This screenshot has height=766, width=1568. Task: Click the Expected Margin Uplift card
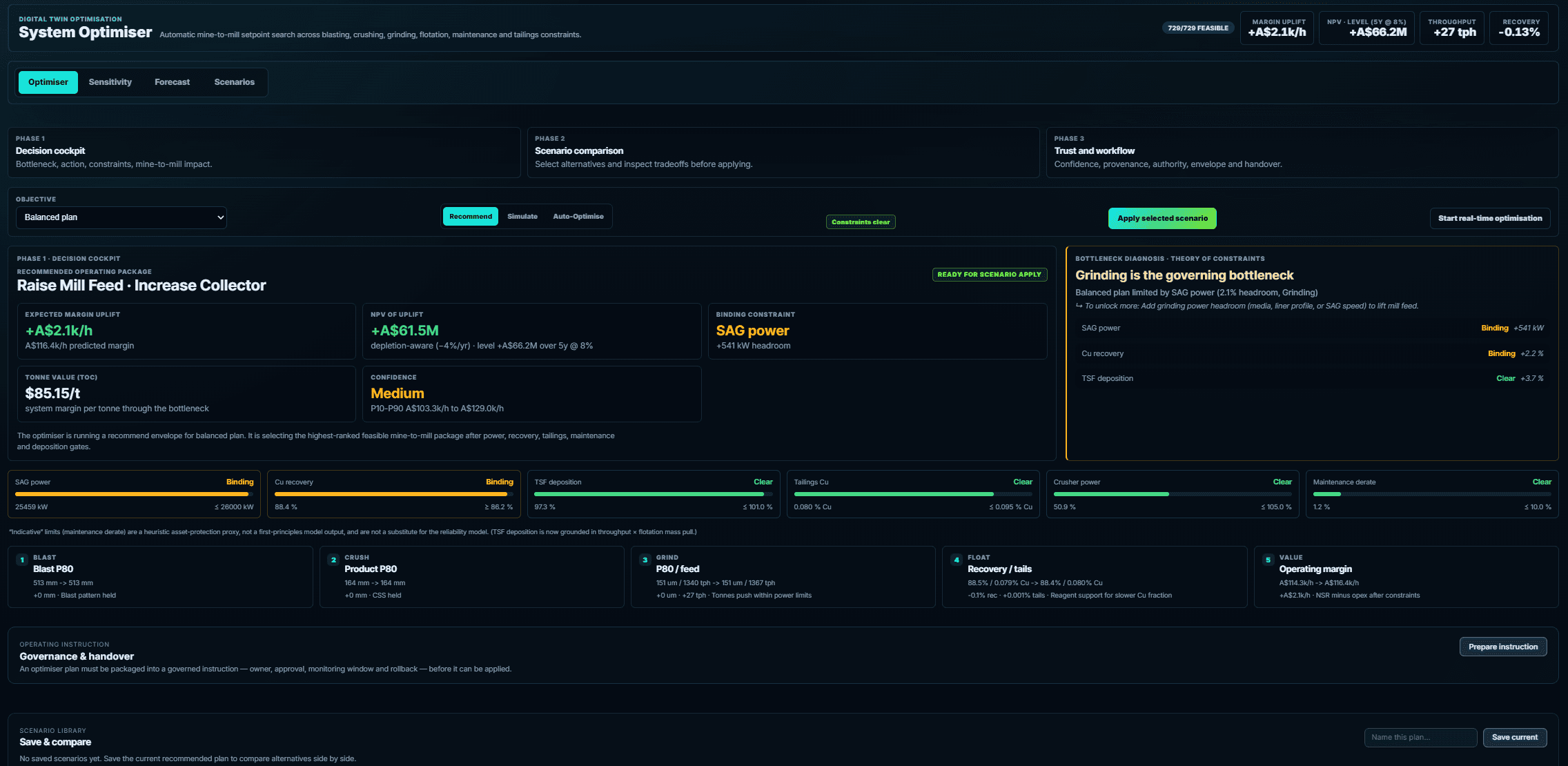point(186,331)
